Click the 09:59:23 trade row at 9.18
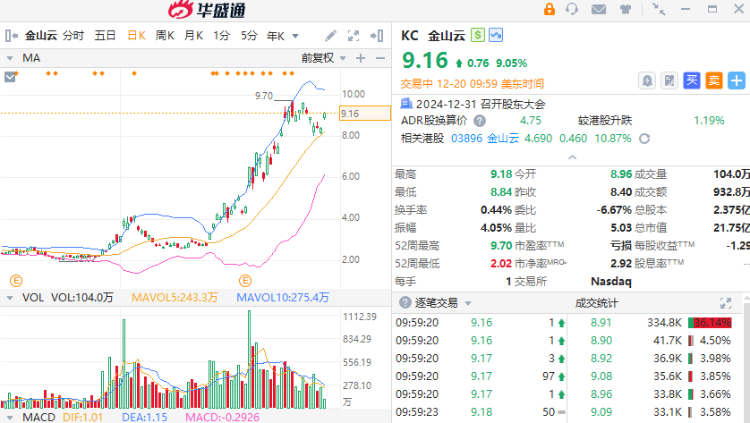This screenshot has width=750, height=423. pos(481,412)
